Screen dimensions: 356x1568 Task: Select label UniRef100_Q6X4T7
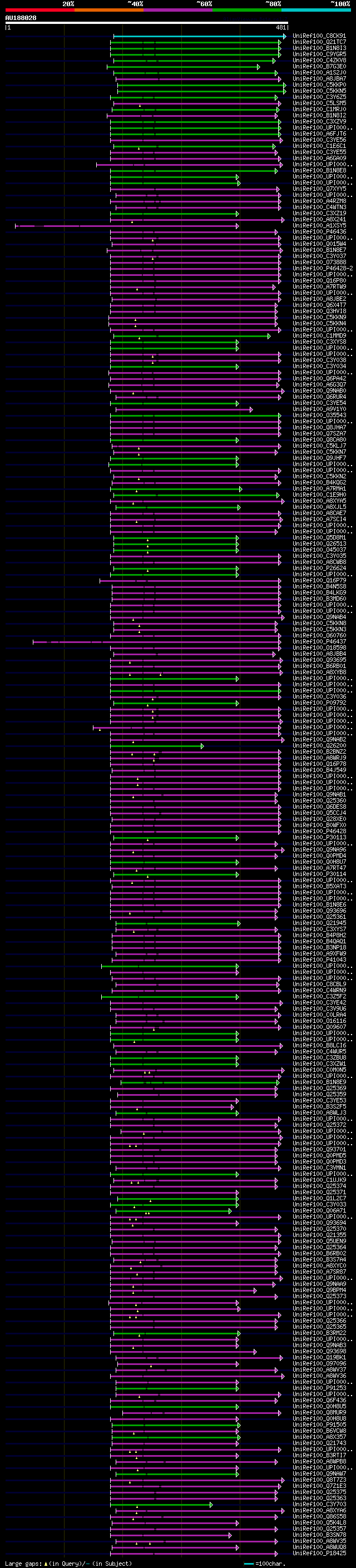pos(319,305)
